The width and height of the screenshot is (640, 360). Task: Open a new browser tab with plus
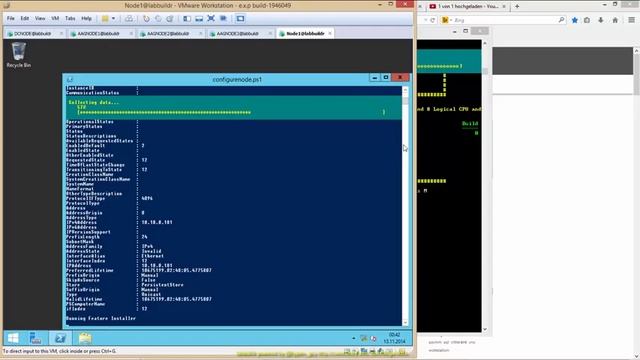tap(517, 6)
